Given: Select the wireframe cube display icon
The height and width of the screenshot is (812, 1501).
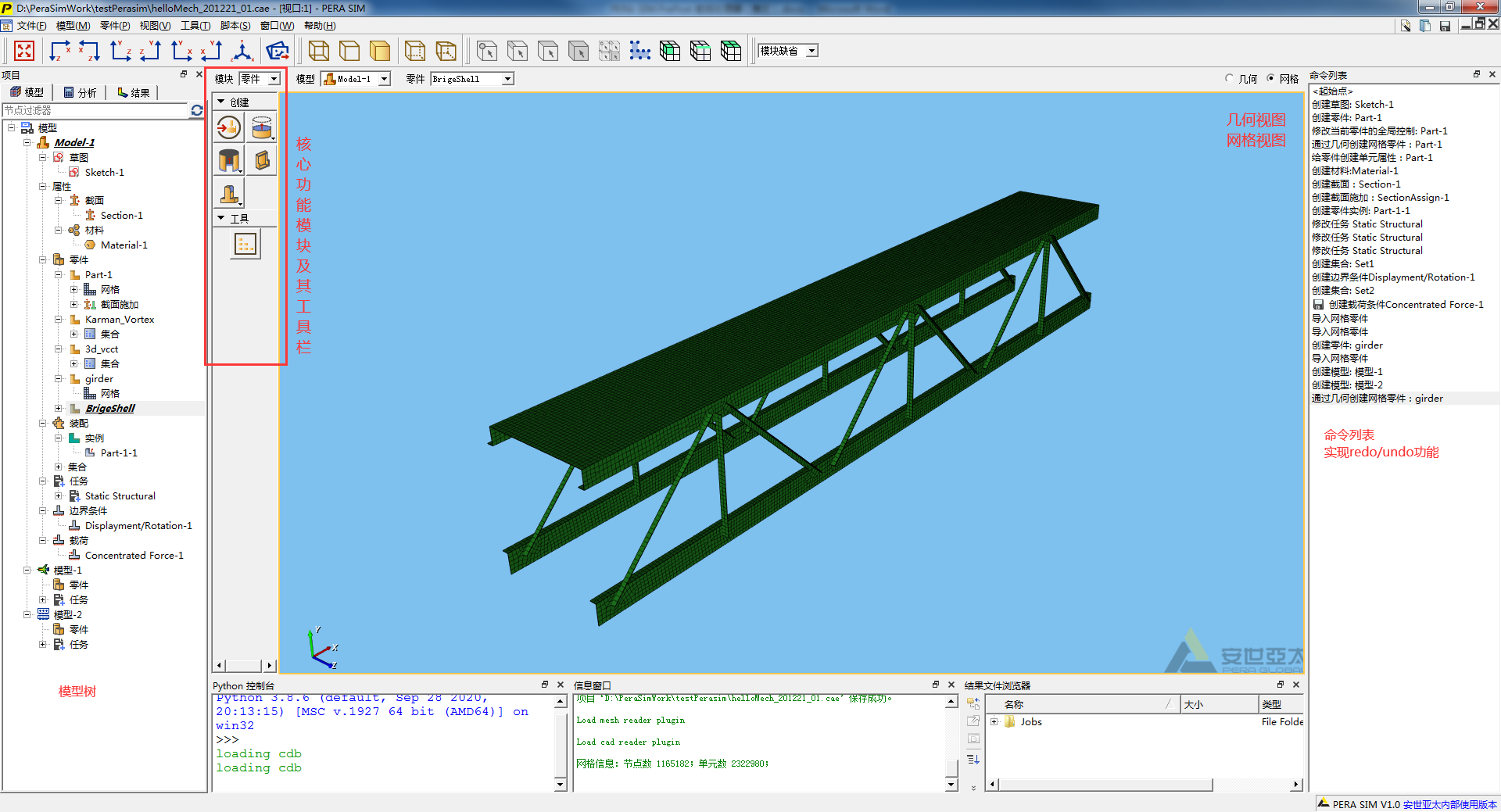Looking at the screenshot, I should point(319,52).
